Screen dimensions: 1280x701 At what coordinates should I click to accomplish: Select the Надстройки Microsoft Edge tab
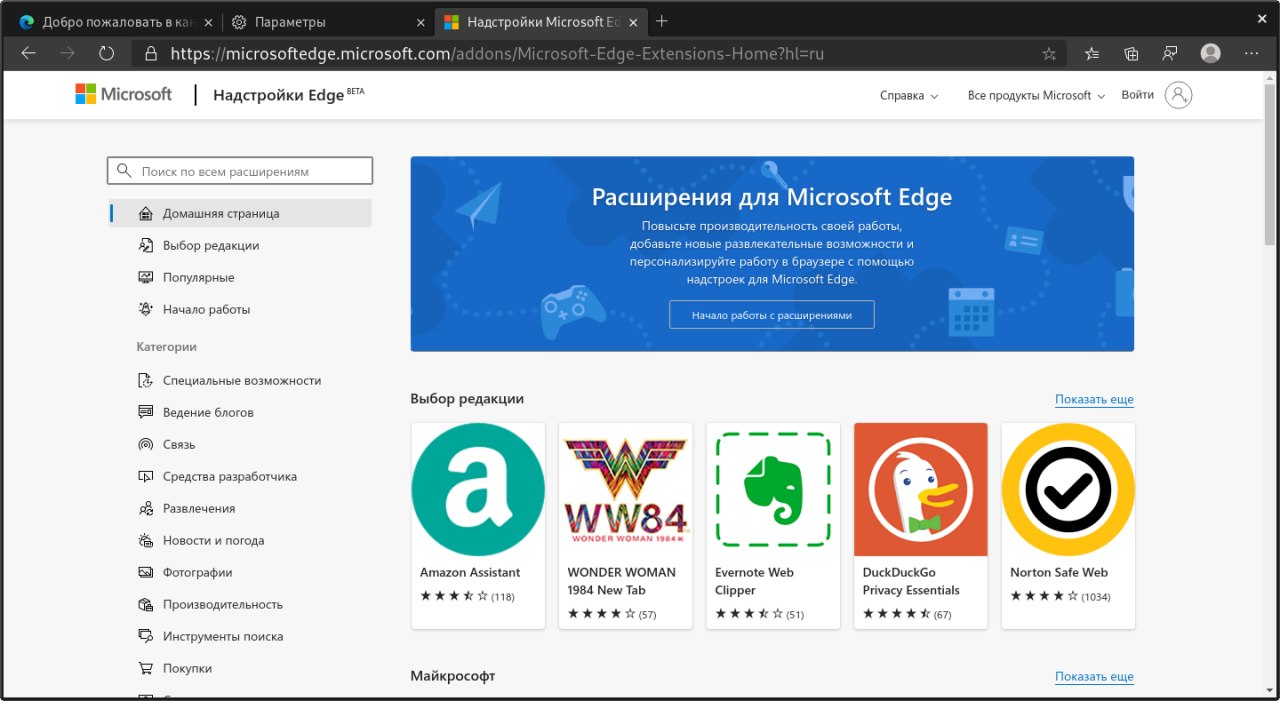click(540, 22)
